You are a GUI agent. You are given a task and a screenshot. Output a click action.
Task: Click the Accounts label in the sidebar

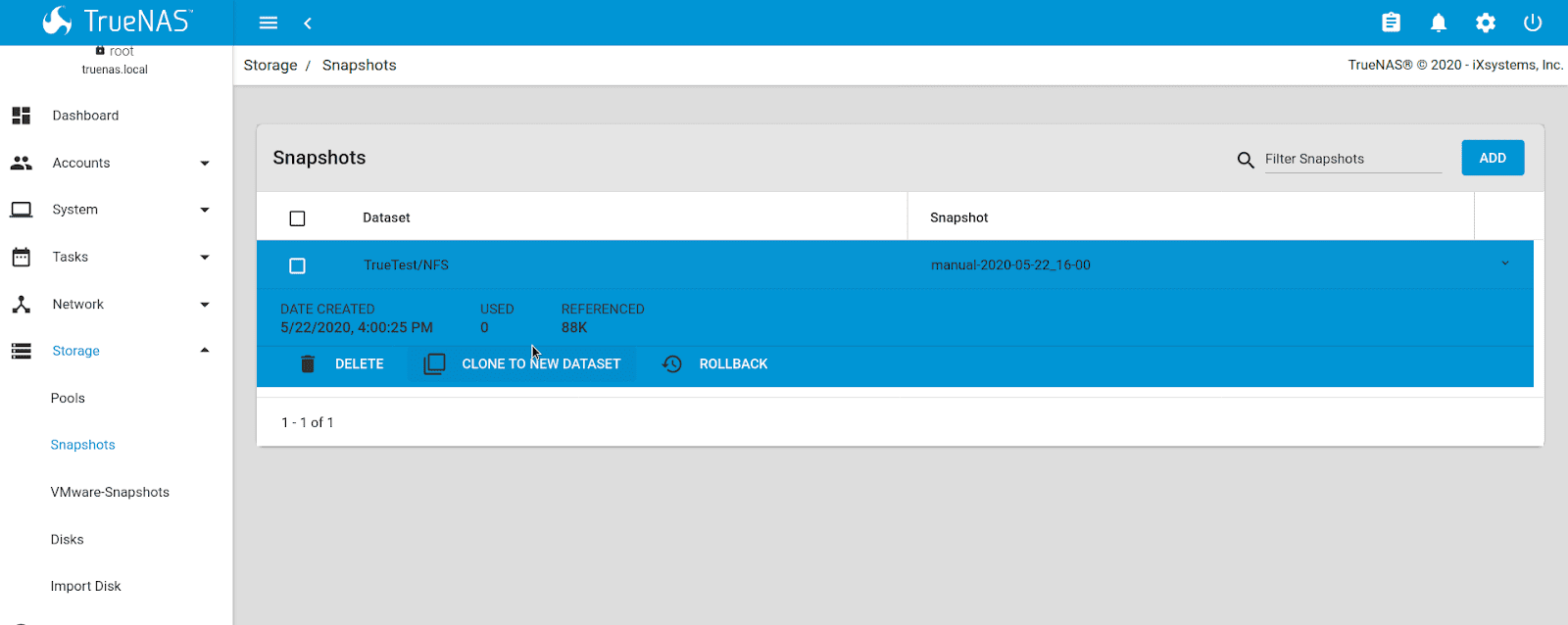click(x=81, y=163)
